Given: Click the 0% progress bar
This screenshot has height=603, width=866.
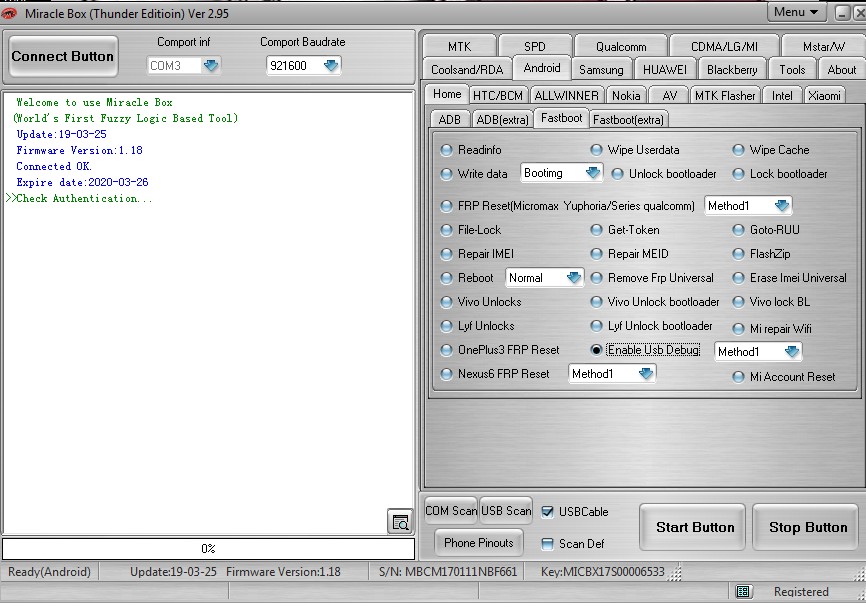Looking at the screenshot, I should (208, 549).
